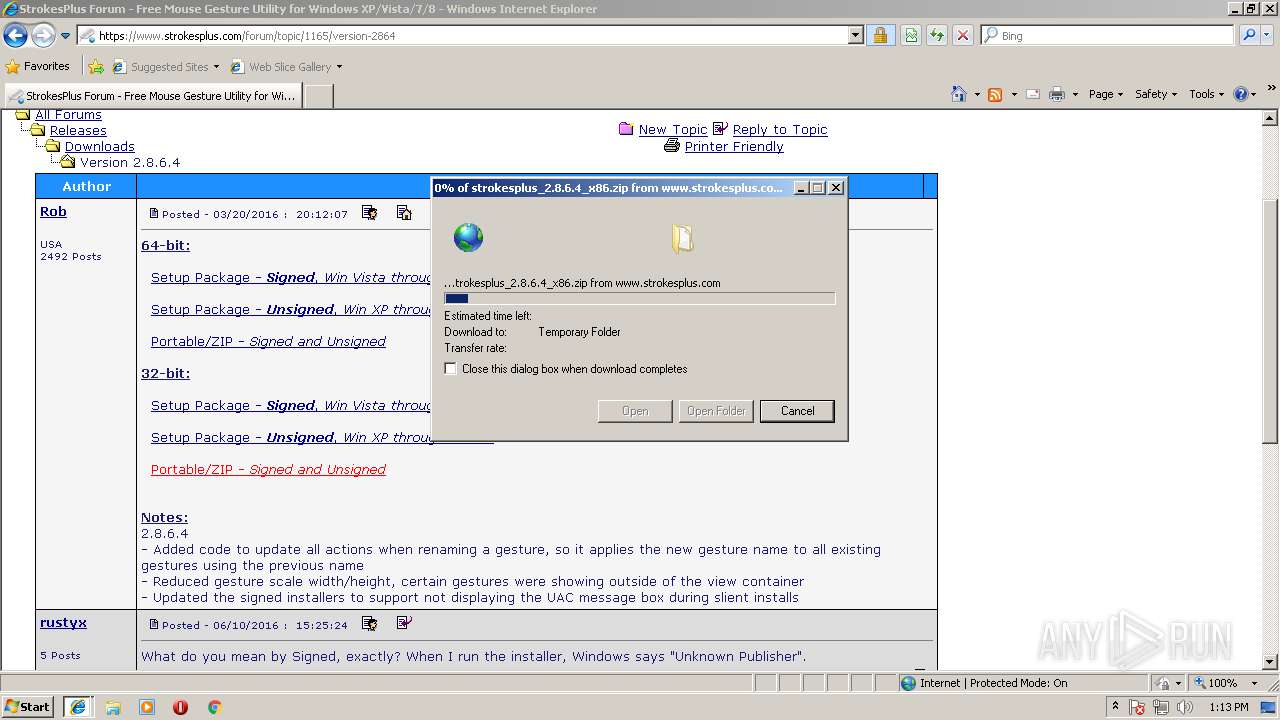Click the Action Center flag tray icon

pyautogui.click(x=1138, y=707)
